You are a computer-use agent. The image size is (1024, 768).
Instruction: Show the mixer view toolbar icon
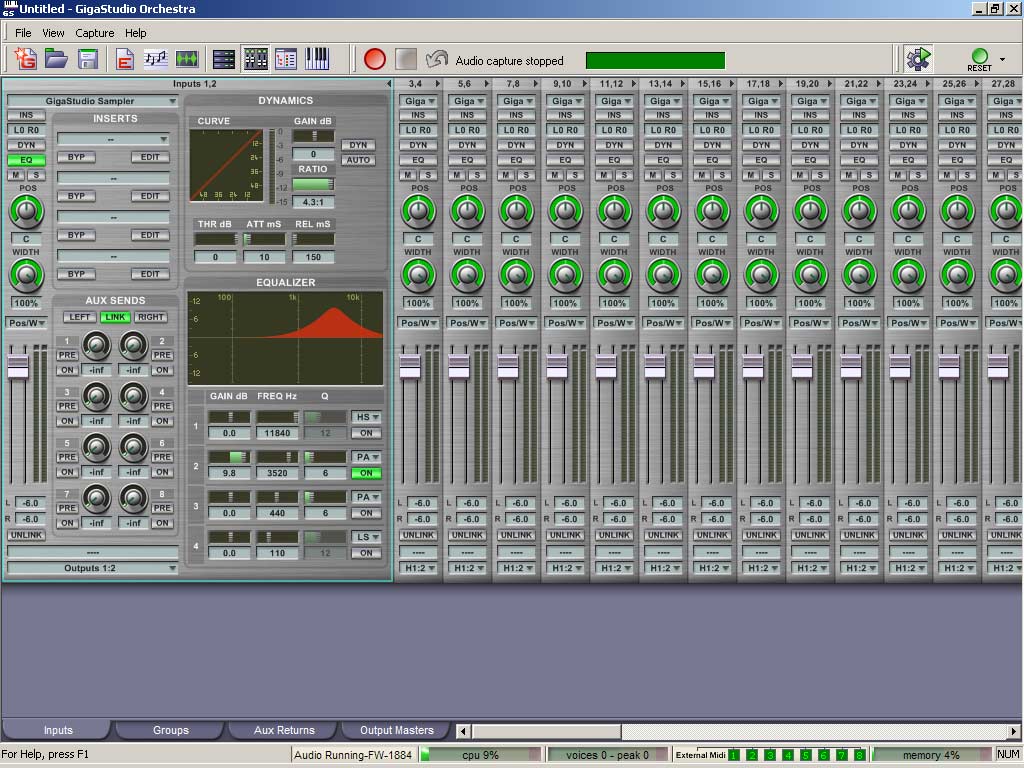click(x=254, y=58)
